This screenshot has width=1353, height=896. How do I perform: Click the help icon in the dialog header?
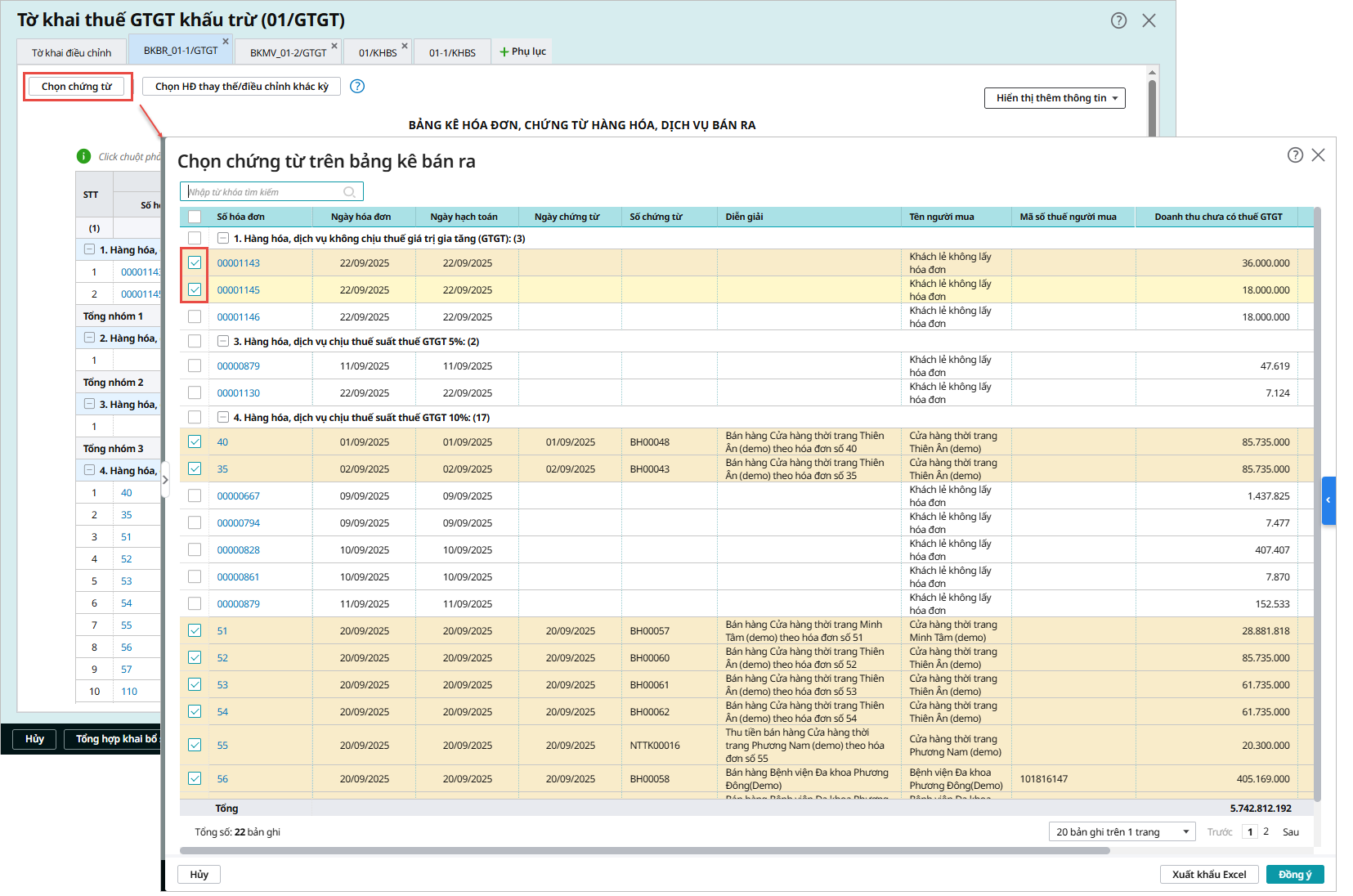click(1295, 155)
